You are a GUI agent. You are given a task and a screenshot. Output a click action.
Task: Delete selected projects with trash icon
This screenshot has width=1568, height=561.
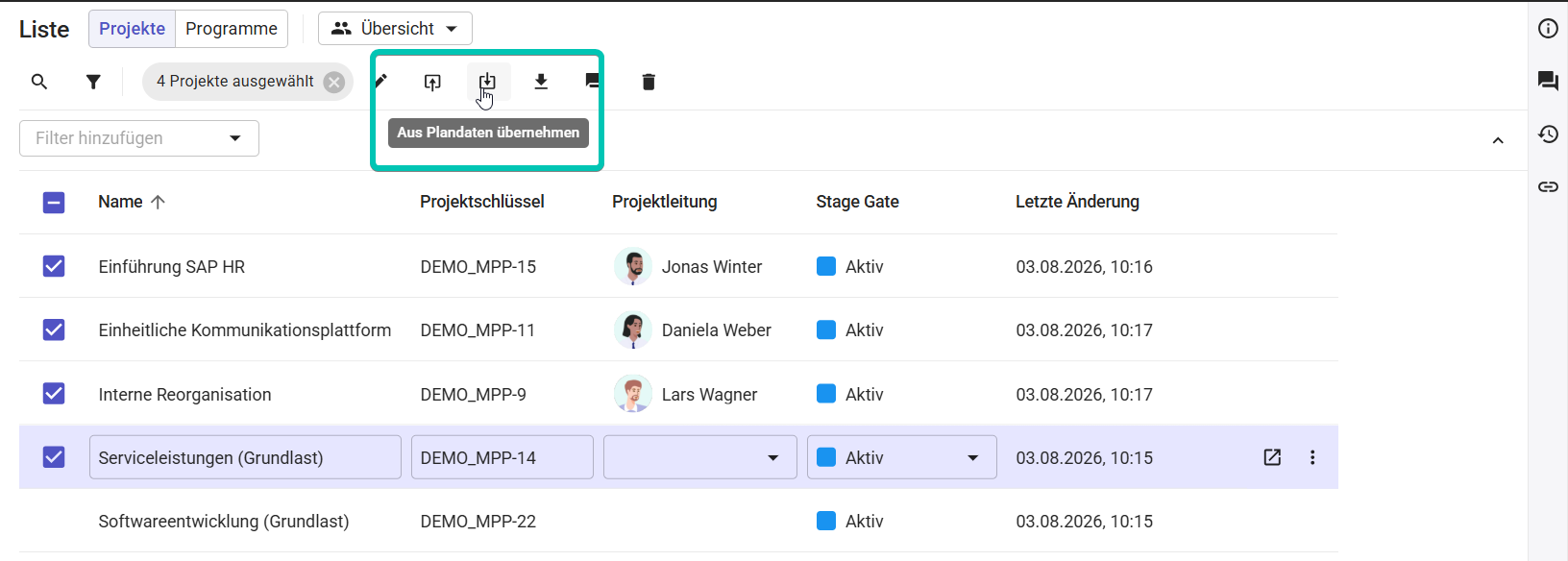pos(649,82)
